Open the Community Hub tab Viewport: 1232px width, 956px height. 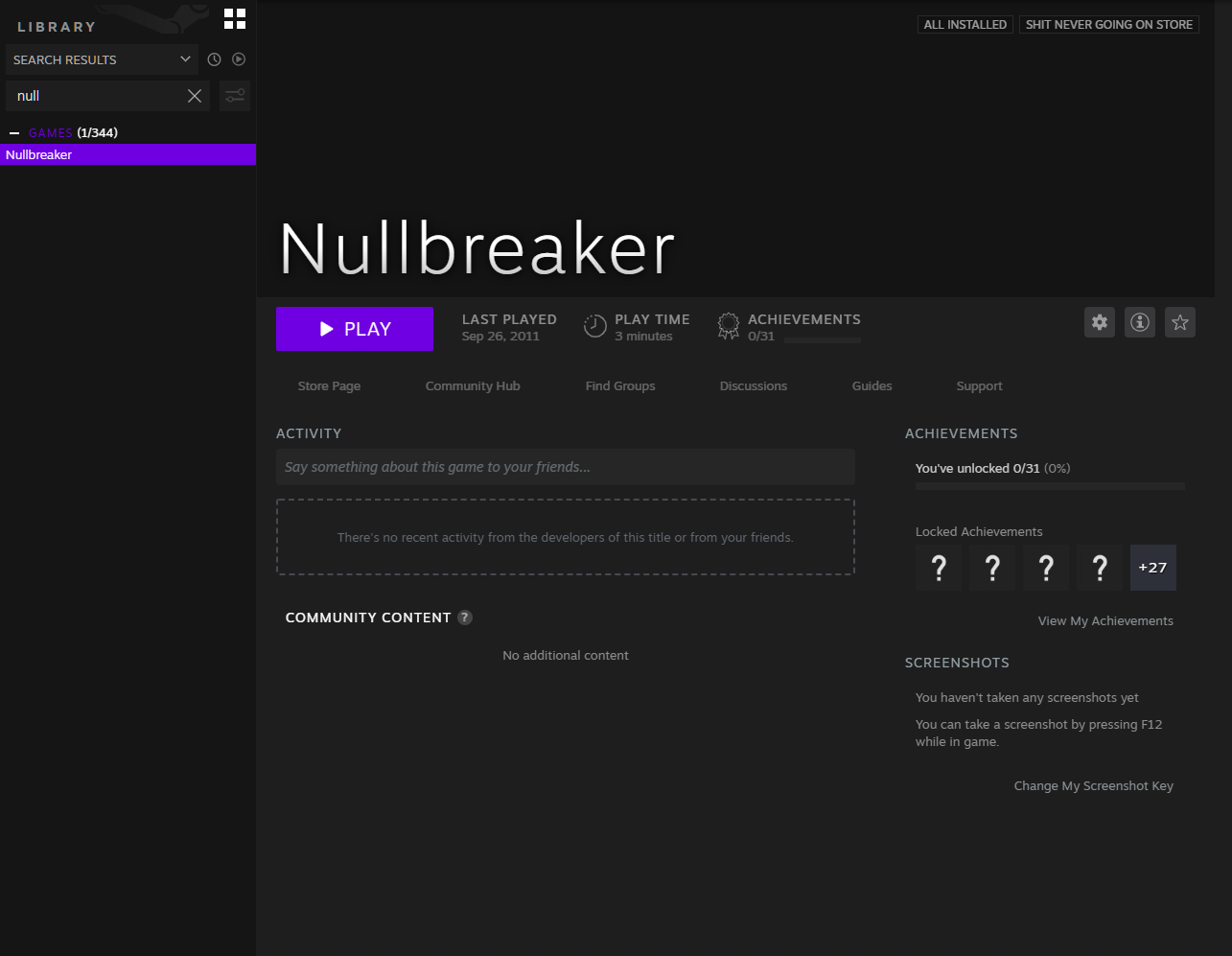click(473, 386)
